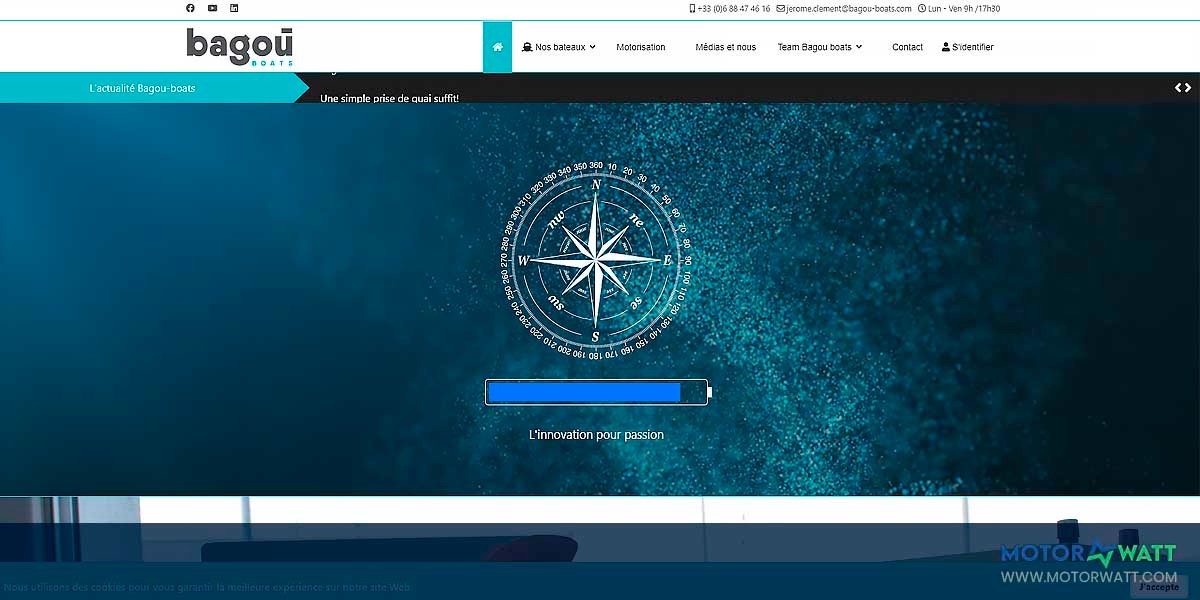Open the Médias et nous page
The width and height of the screenshot is (1200, 600).
click(726, 47)
